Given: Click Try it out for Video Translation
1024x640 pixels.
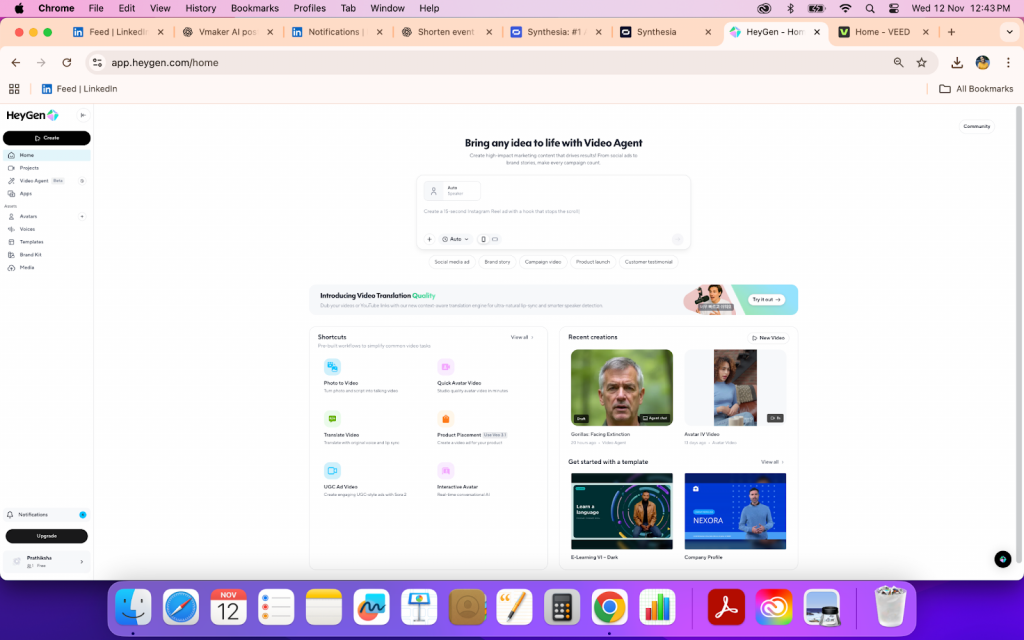Looking at the screenshot, I should (766, 299).
